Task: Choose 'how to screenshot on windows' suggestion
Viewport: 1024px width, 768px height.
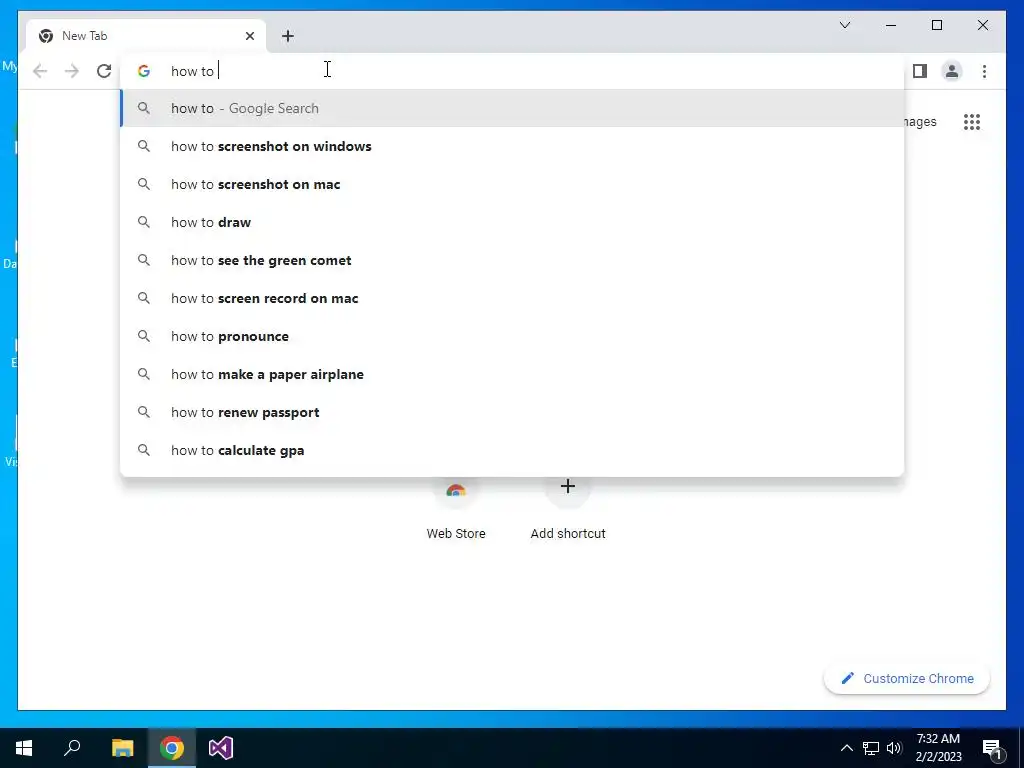Action: 512,146
